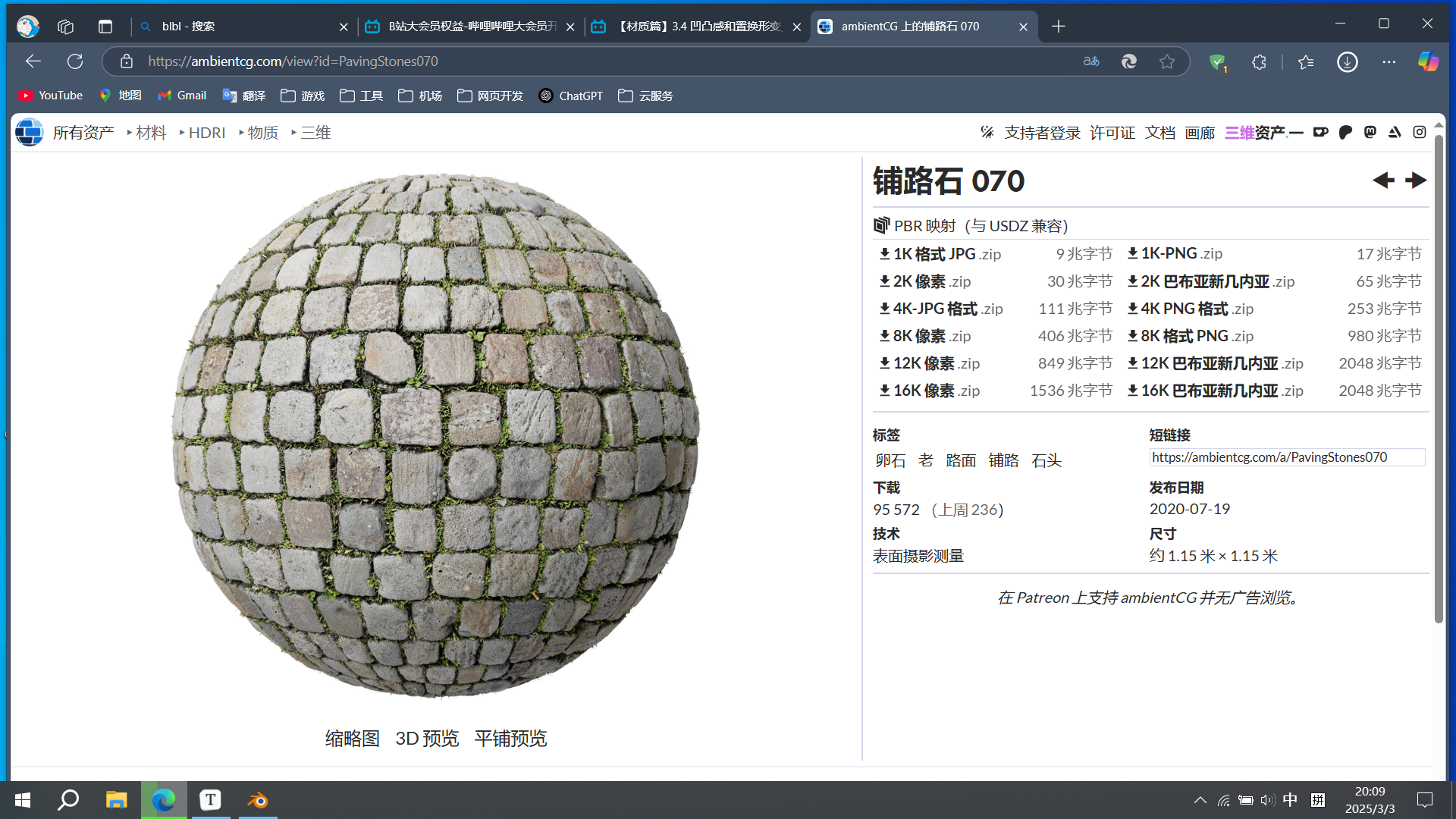The width and height of the screenshot is (1456, 819).
Task: Expand the HDRI navigation menu
Action: [207, 132]
